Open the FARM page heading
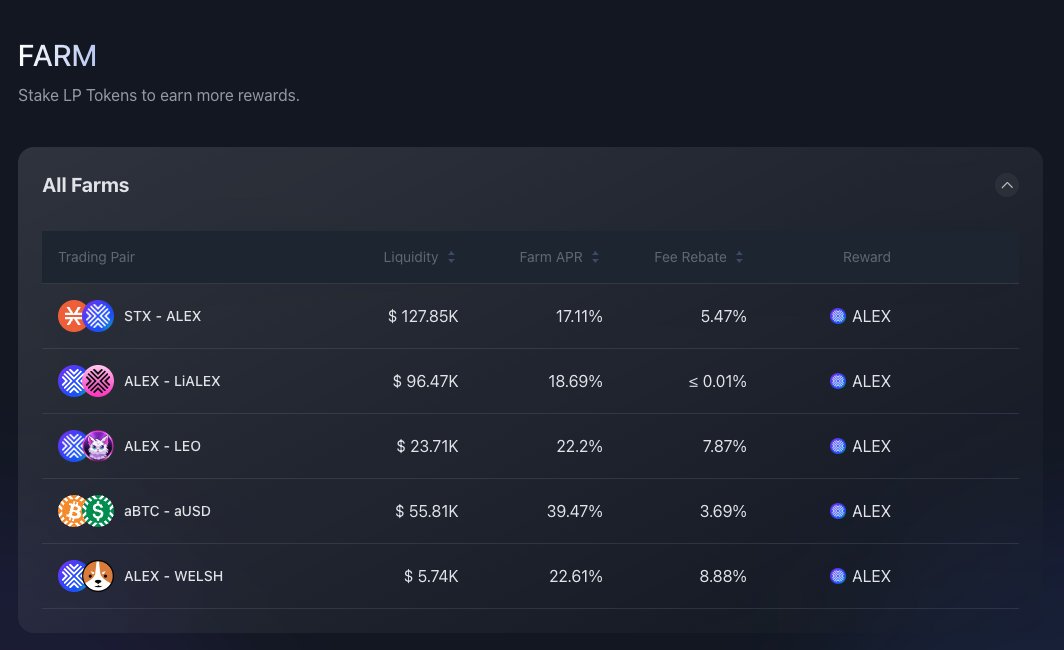Image resolution: width=1064 pixels, height=650 pixels. pyautogui.click(x=57, y=57)
